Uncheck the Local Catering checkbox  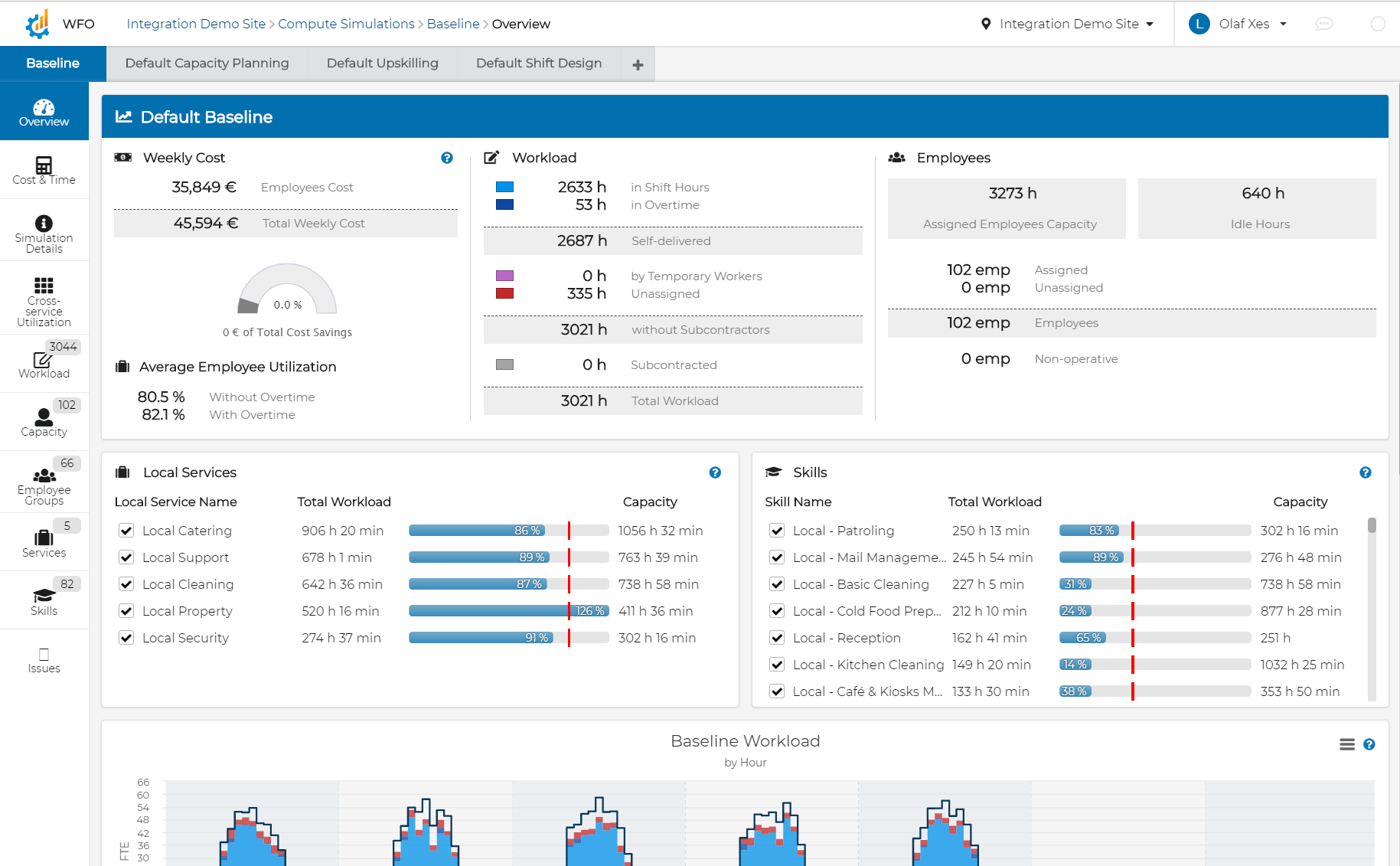point(127,531)
